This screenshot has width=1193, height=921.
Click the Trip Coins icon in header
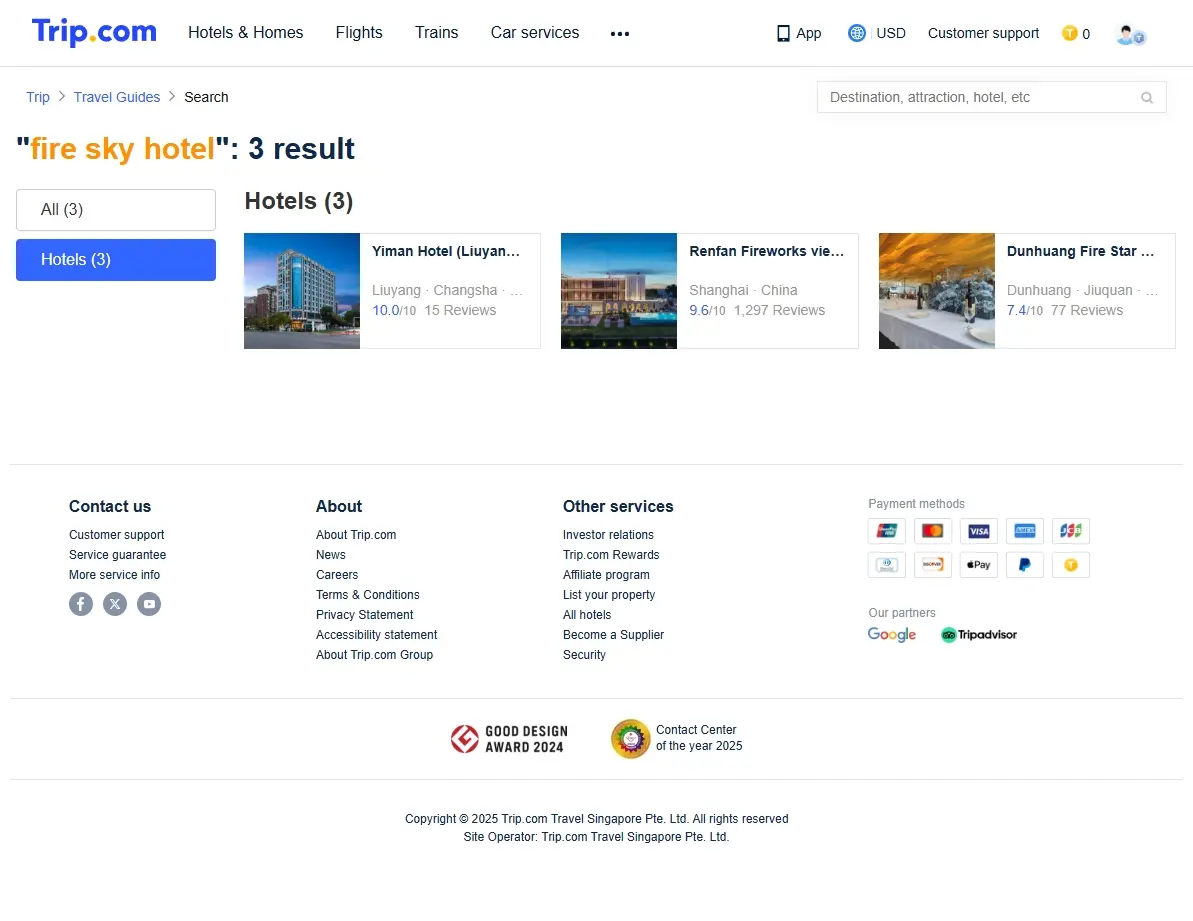[x=1070, y=33]
